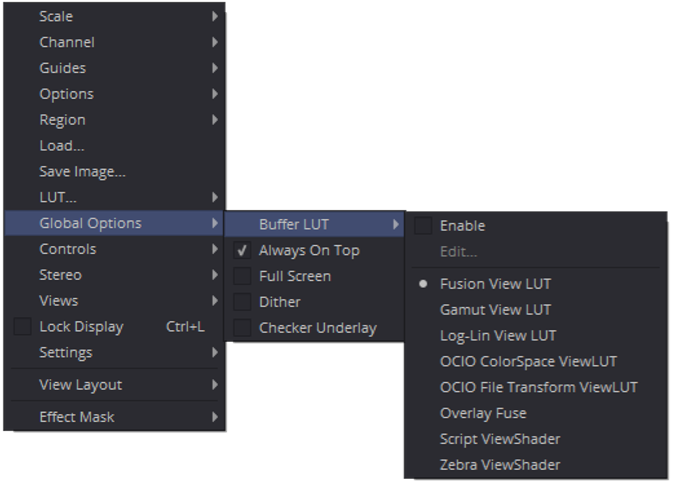The image size is (675, 481).
Task: Expand the Scale submenu
Action: pyautogui.click(x=56, y=16)
